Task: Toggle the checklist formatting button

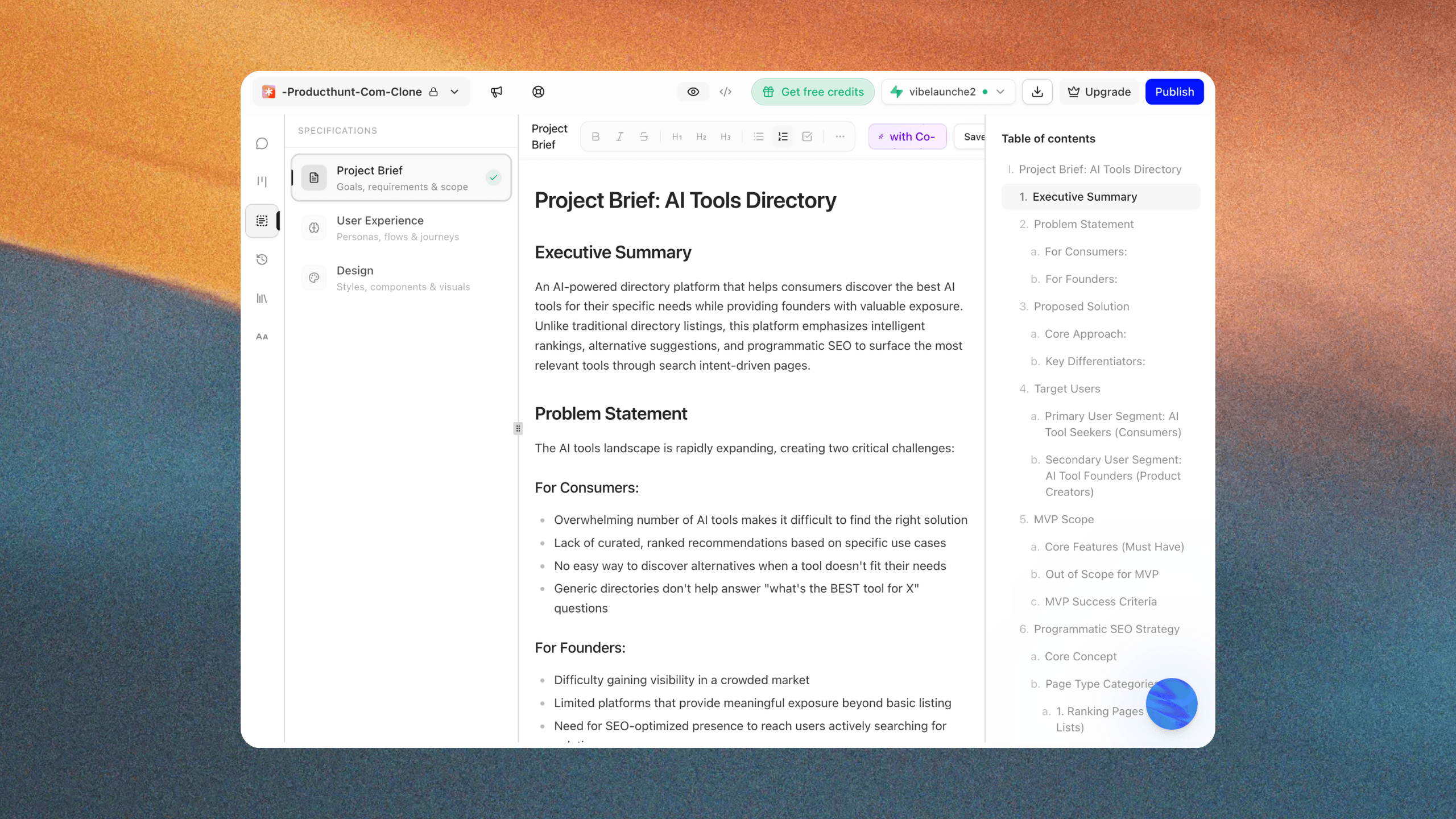Action: pos(807,136)
